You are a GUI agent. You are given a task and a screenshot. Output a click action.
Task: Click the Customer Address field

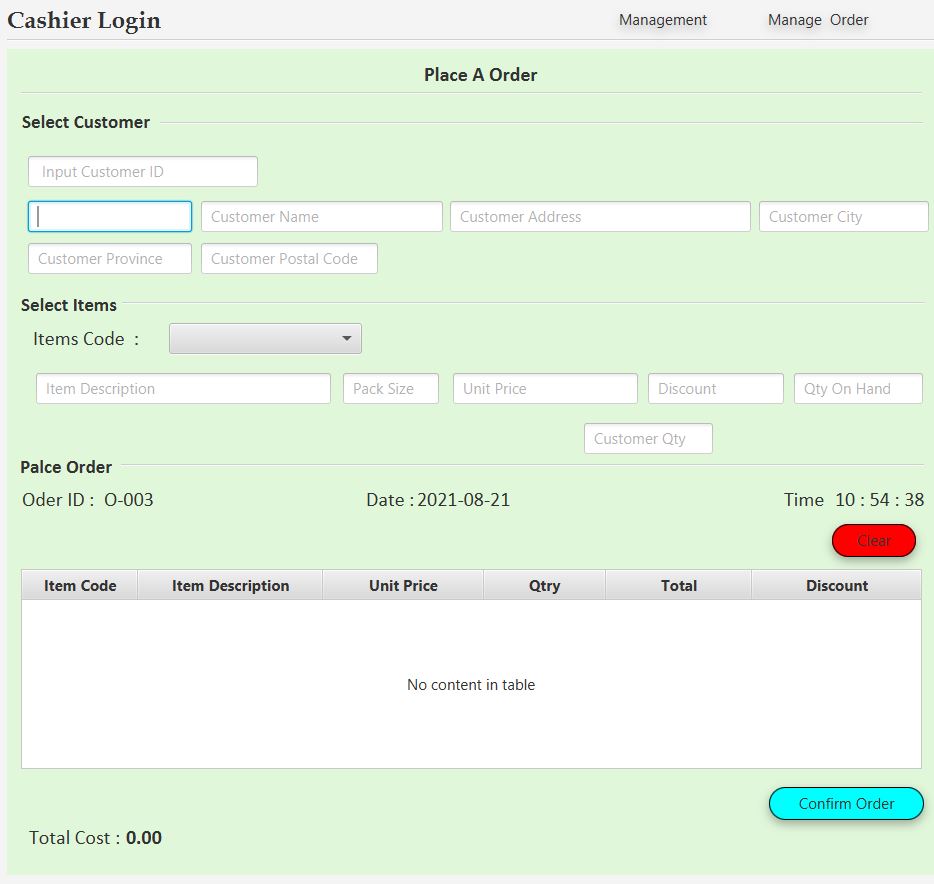600,216
